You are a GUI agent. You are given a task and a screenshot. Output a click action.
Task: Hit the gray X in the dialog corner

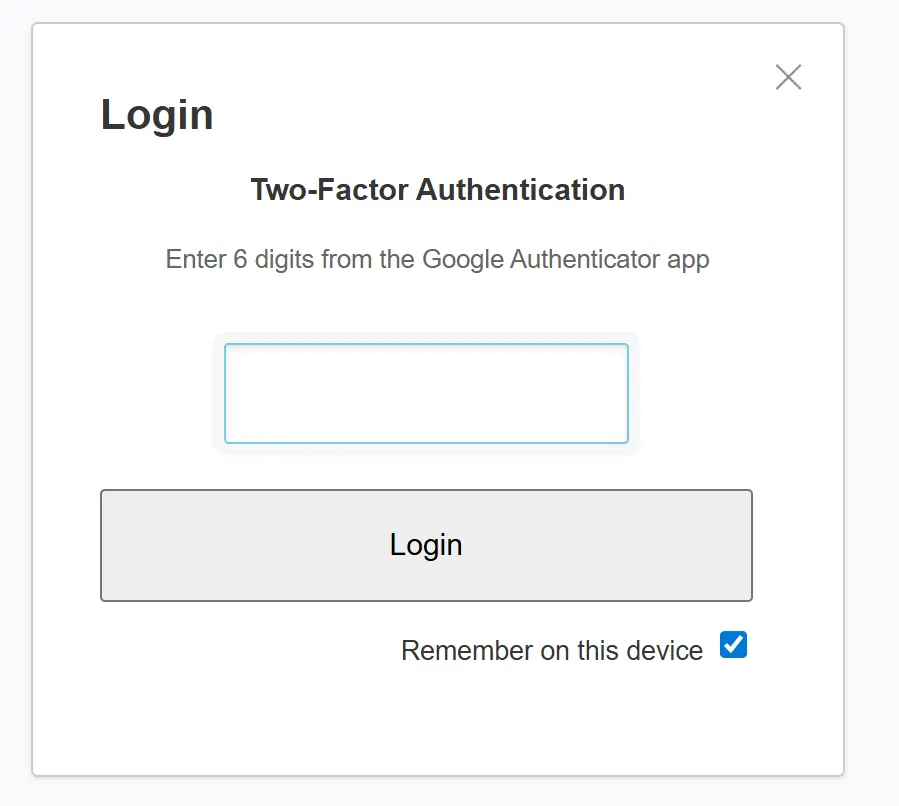[x=788, y=77]
